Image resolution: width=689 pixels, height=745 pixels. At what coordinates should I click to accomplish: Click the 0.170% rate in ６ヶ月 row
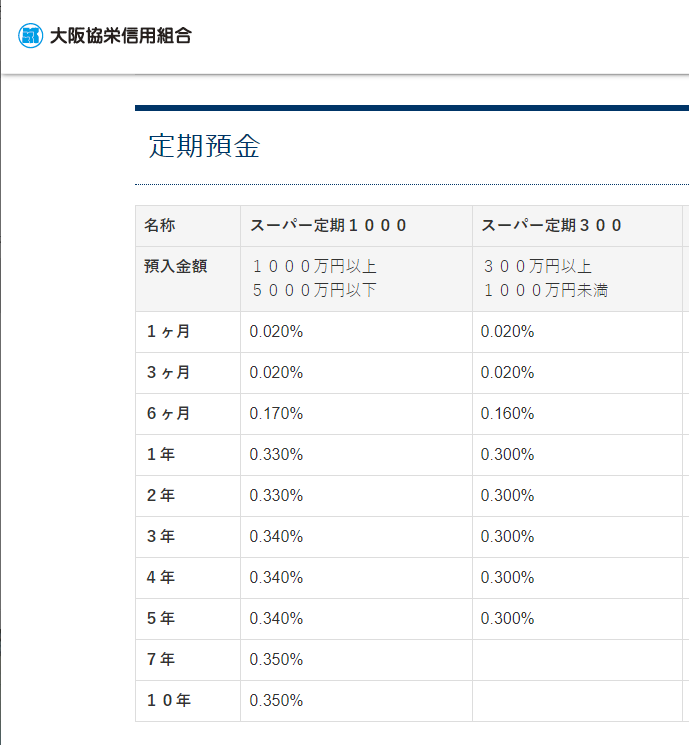tap(276, 413)
